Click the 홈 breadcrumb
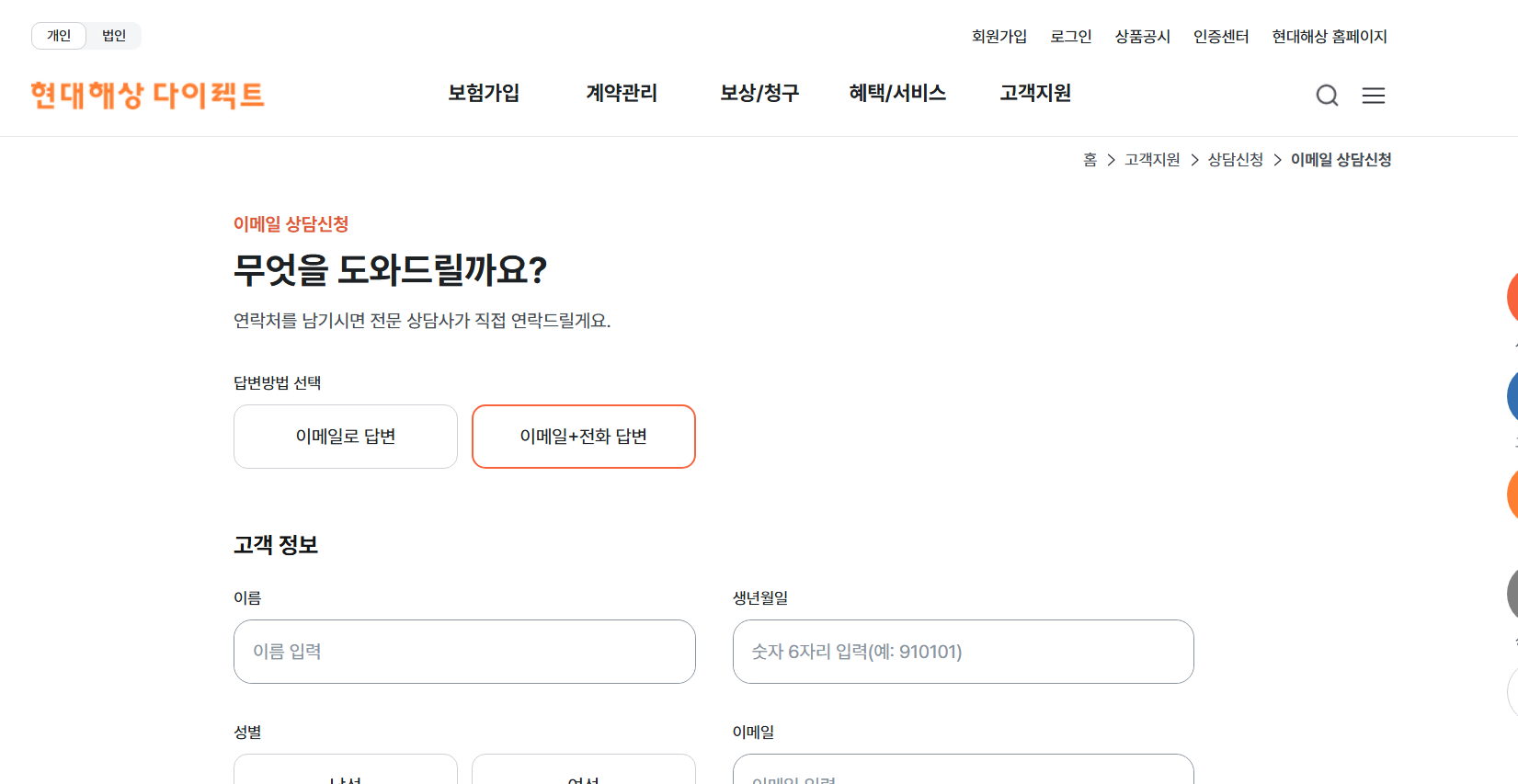Image resolution: width=1518 pixels, height=784 pixels. 1090,160
